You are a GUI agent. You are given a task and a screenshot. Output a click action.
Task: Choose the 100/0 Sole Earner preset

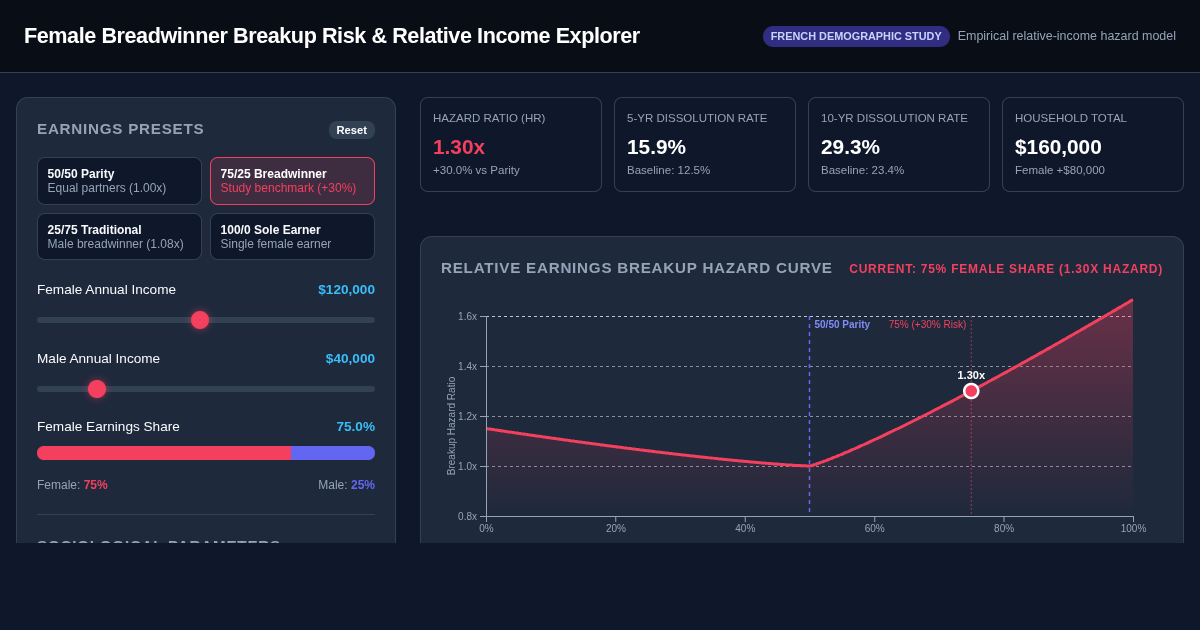pyautogui.click(x=292, y=237)
